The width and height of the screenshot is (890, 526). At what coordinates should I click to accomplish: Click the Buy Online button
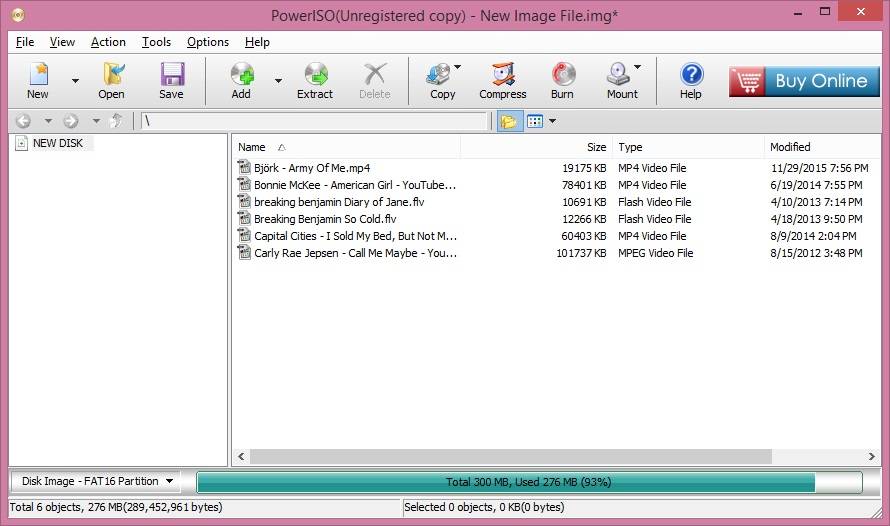(804, 81)
